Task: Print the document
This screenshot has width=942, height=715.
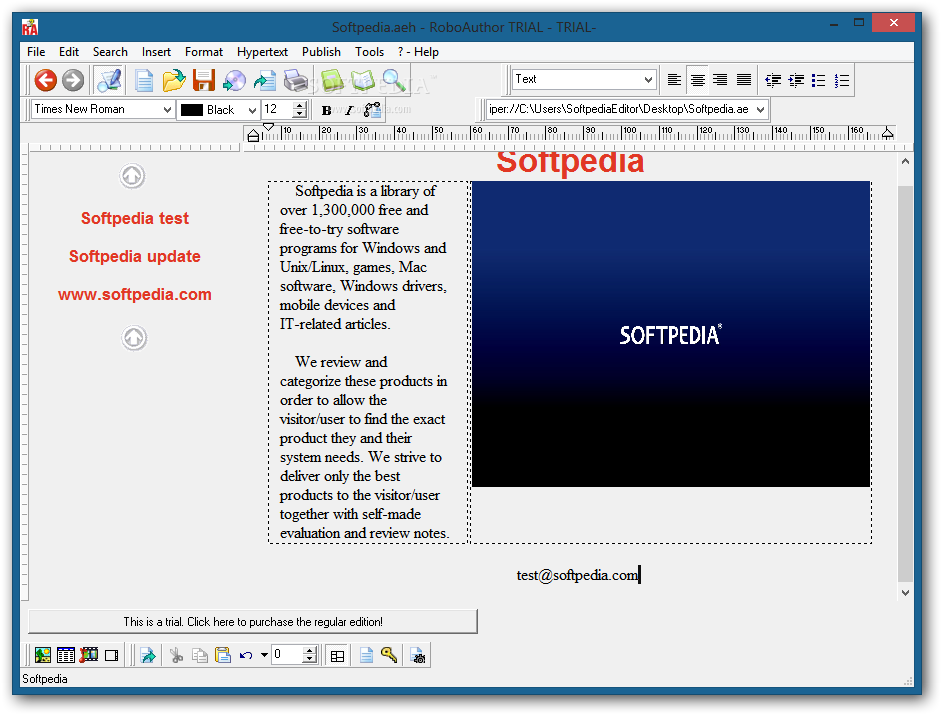Action: (x=296, y=80)
